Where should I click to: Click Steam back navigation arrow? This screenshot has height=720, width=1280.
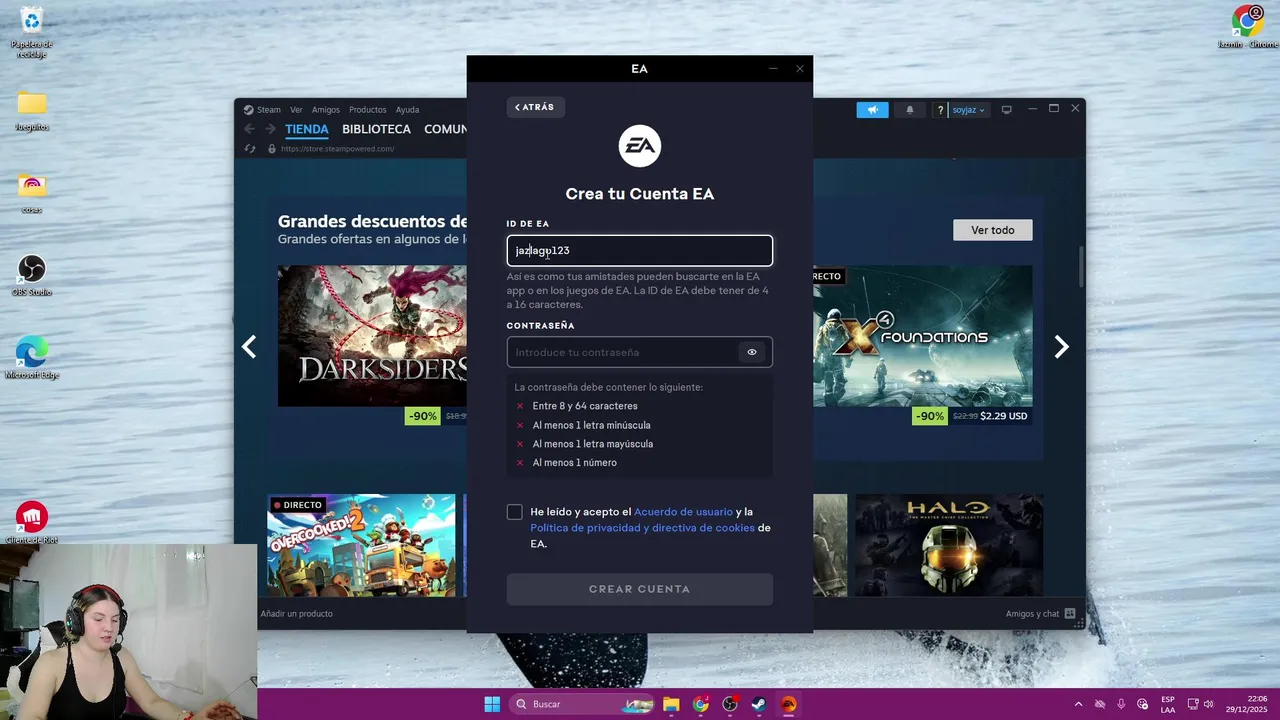click(x=250, y=129)
